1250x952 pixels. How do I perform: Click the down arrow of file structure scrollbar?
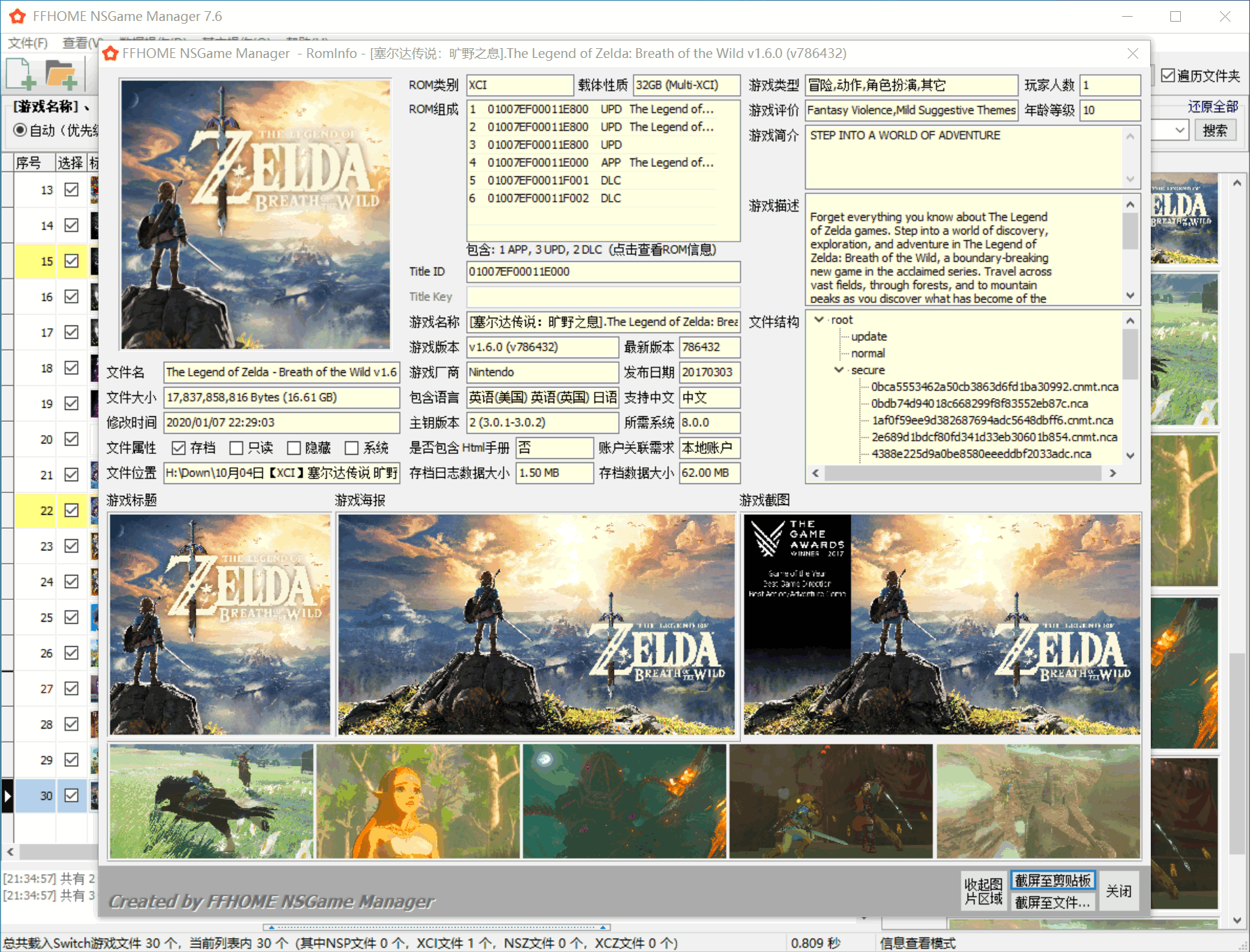click(x=1130, y=455)
